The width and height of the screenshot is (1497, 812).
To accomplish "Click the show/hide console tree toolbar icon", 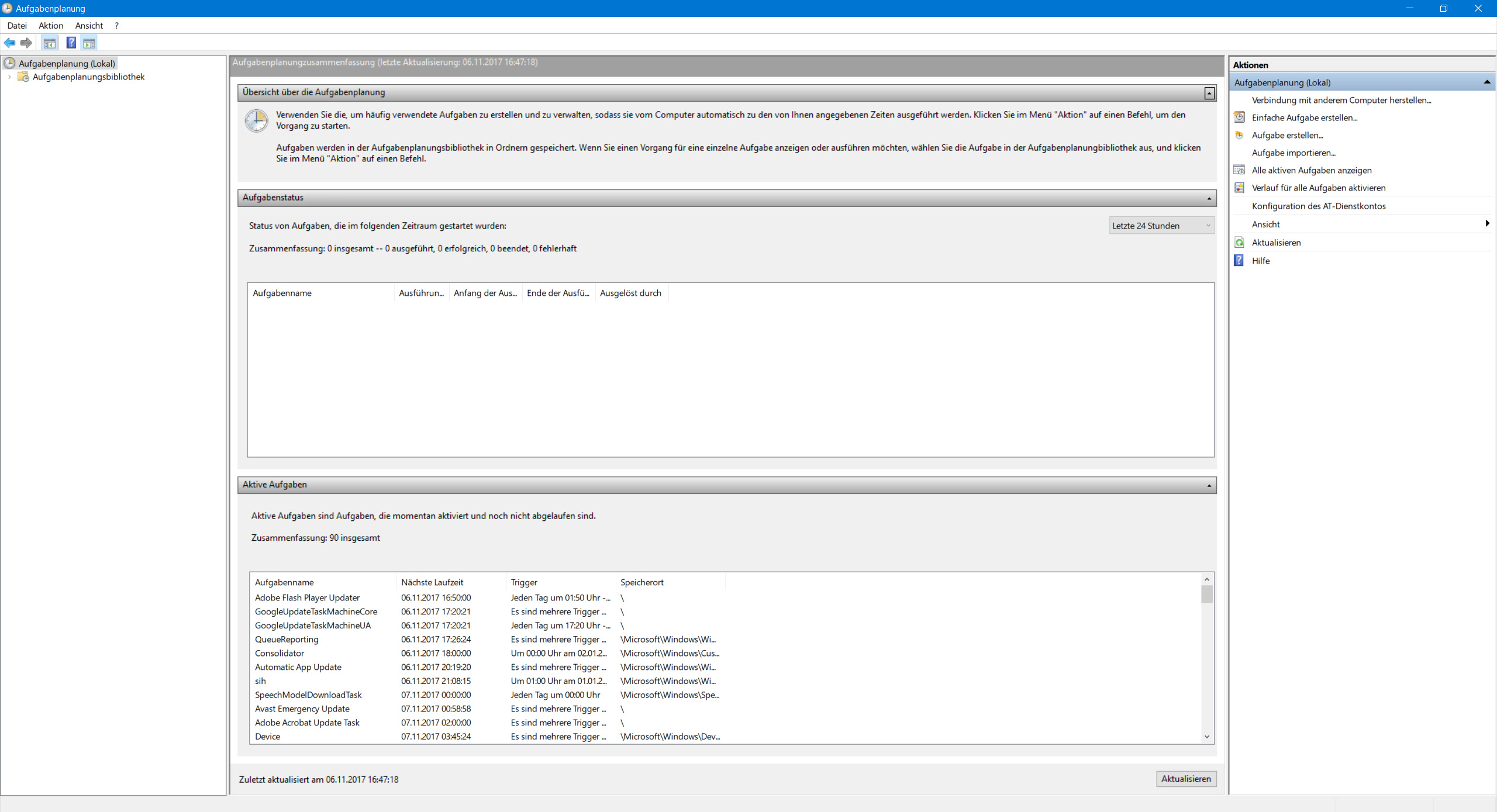I will tap(50, 43).
